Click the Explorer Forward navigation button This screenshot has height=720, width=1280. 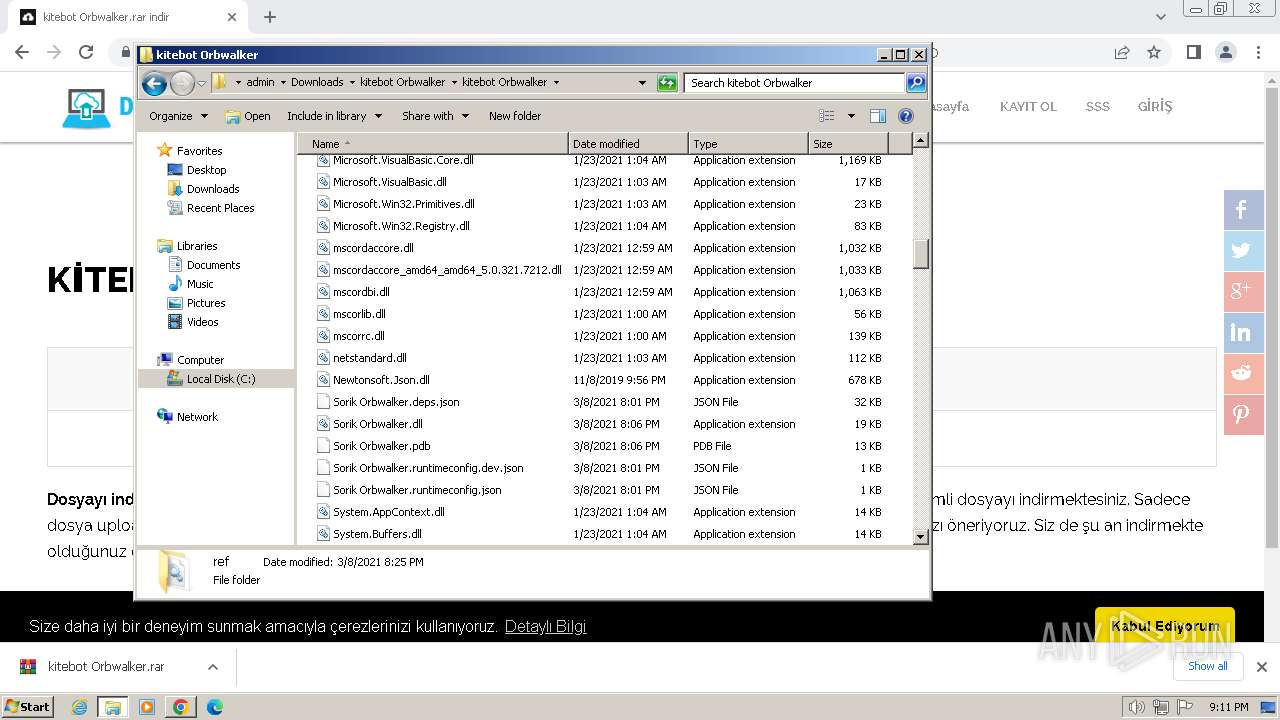tap(182, 83)
